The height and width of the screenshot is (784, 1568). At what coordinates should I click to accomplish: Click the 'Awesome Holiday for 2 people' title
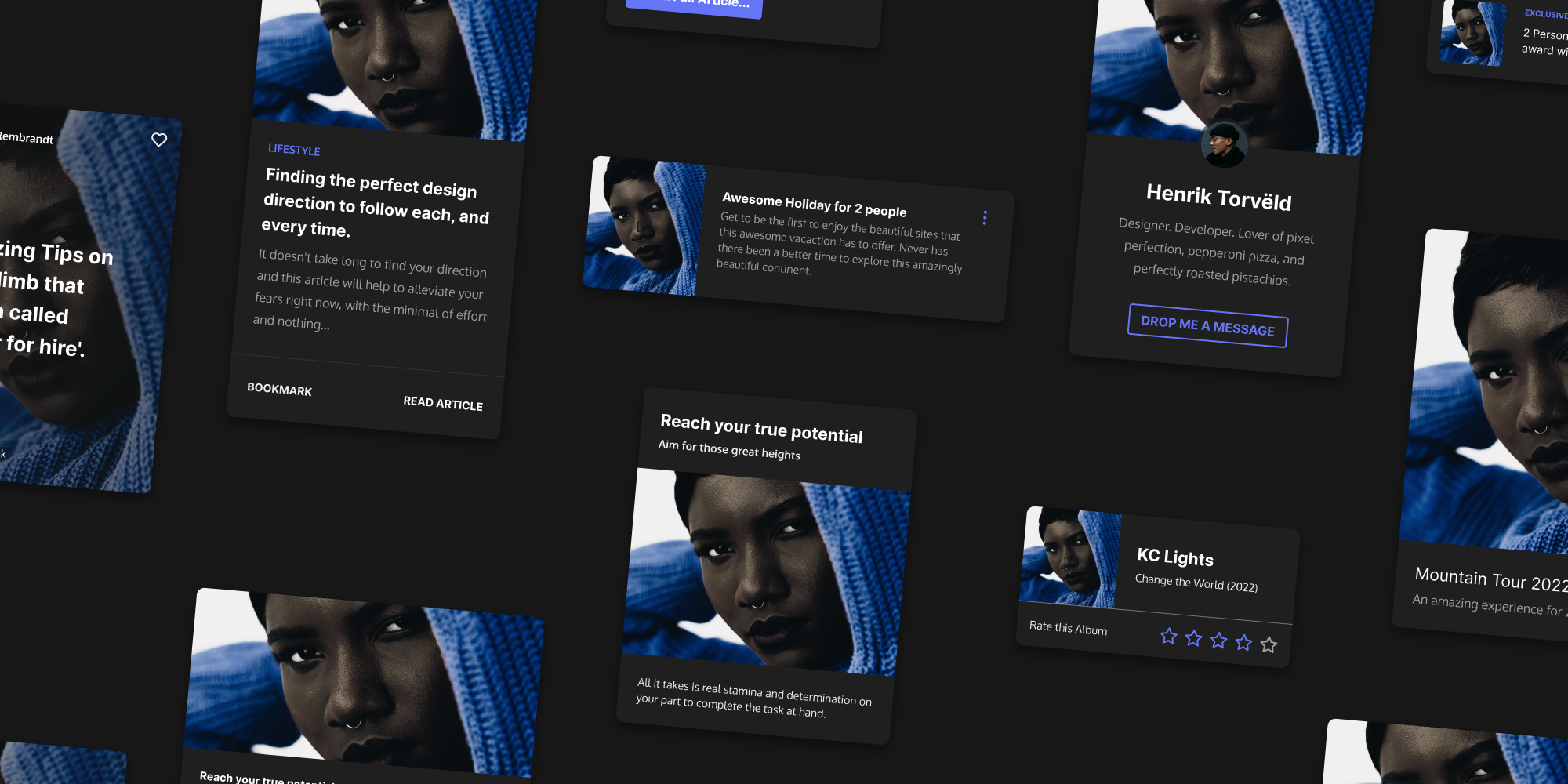point(814,205)
